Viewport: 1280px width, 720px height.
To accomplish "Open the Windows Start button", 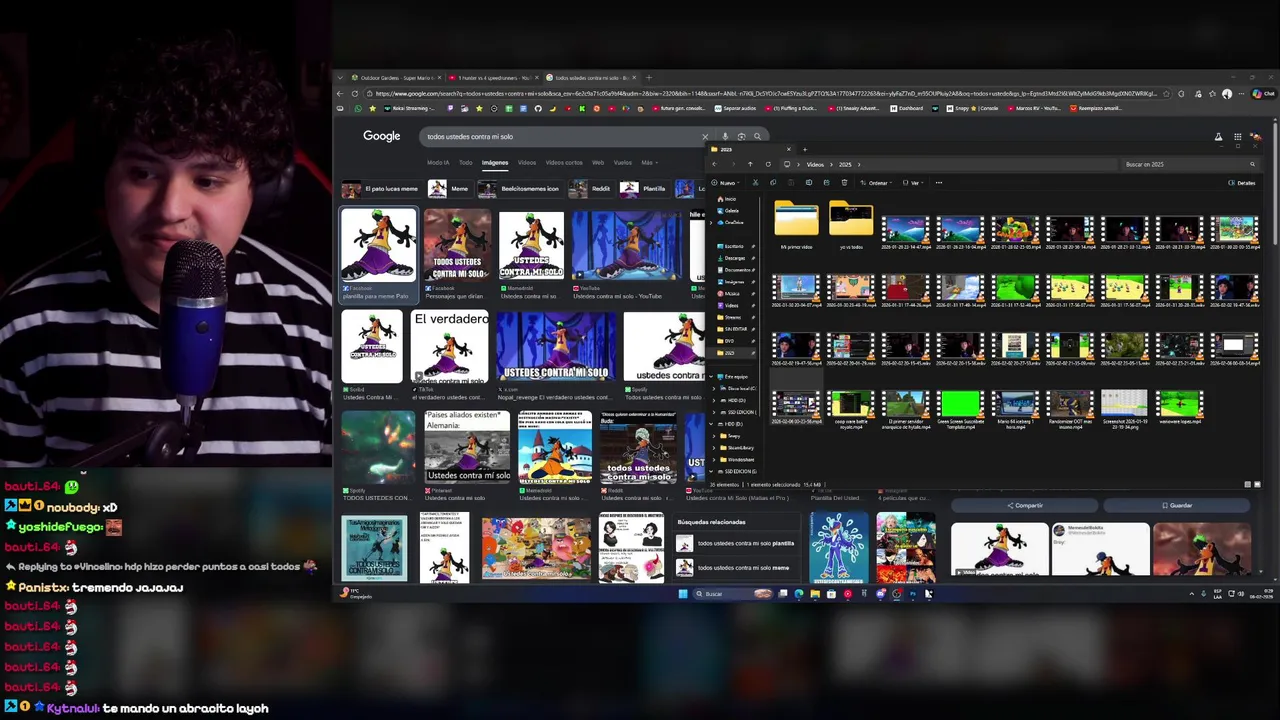I will [683, 594].
